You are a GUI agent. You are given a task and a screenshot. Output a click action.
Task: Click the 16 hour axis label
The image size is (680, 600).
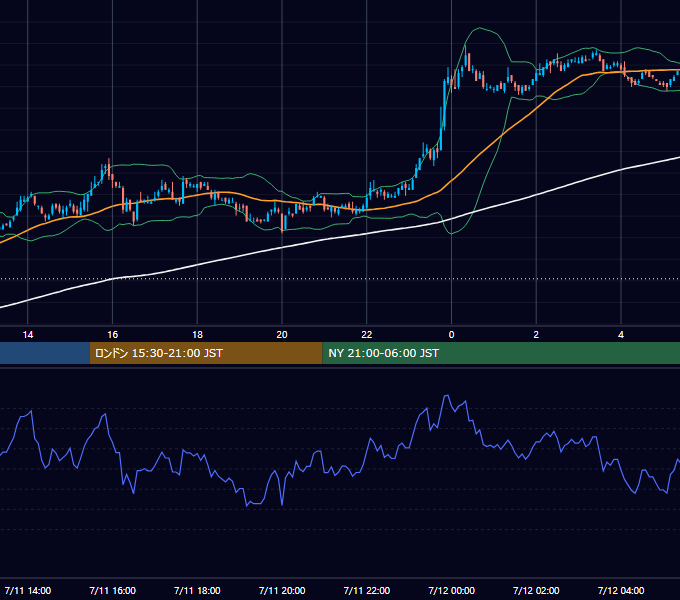pyautogui.click(x=112, y=335)
